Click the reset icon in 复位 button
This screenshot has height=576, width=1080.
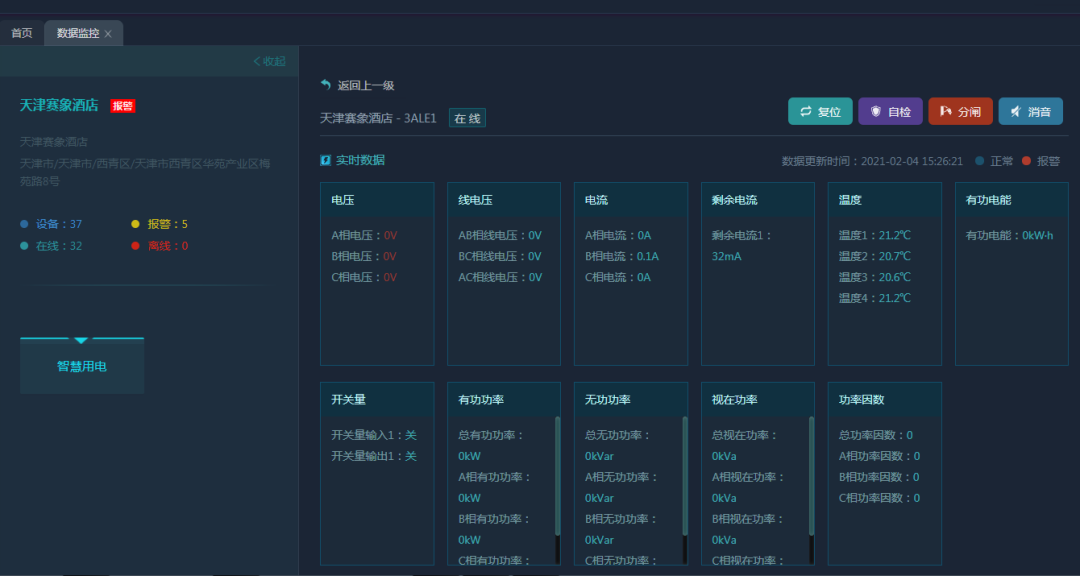[805, 112]
